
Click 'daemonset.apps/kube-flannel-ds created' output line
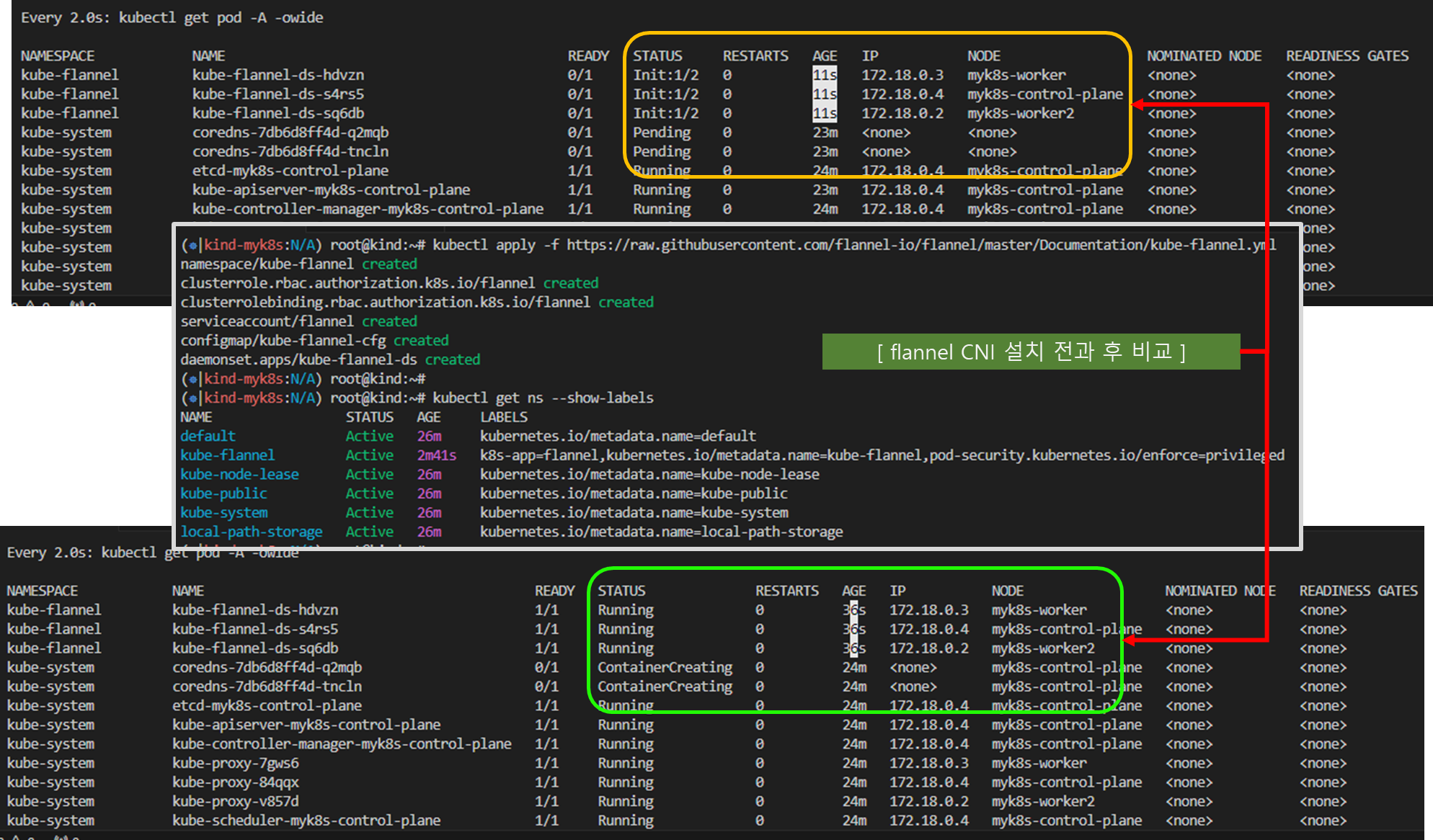point(329,359)
